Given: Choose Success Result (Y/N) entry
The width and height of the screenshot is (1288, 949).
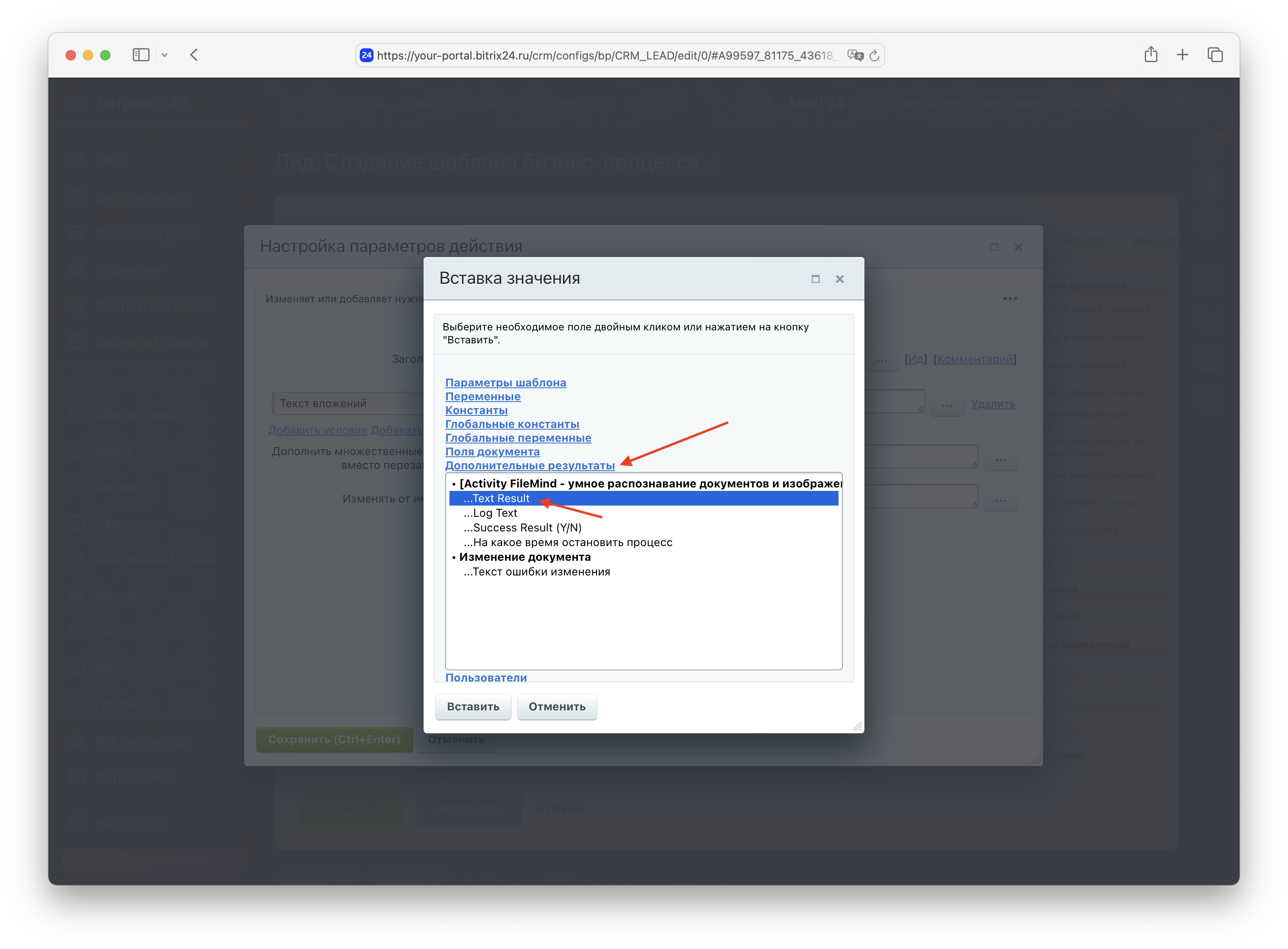Looking at the screenshot, I should coord(523,528).
